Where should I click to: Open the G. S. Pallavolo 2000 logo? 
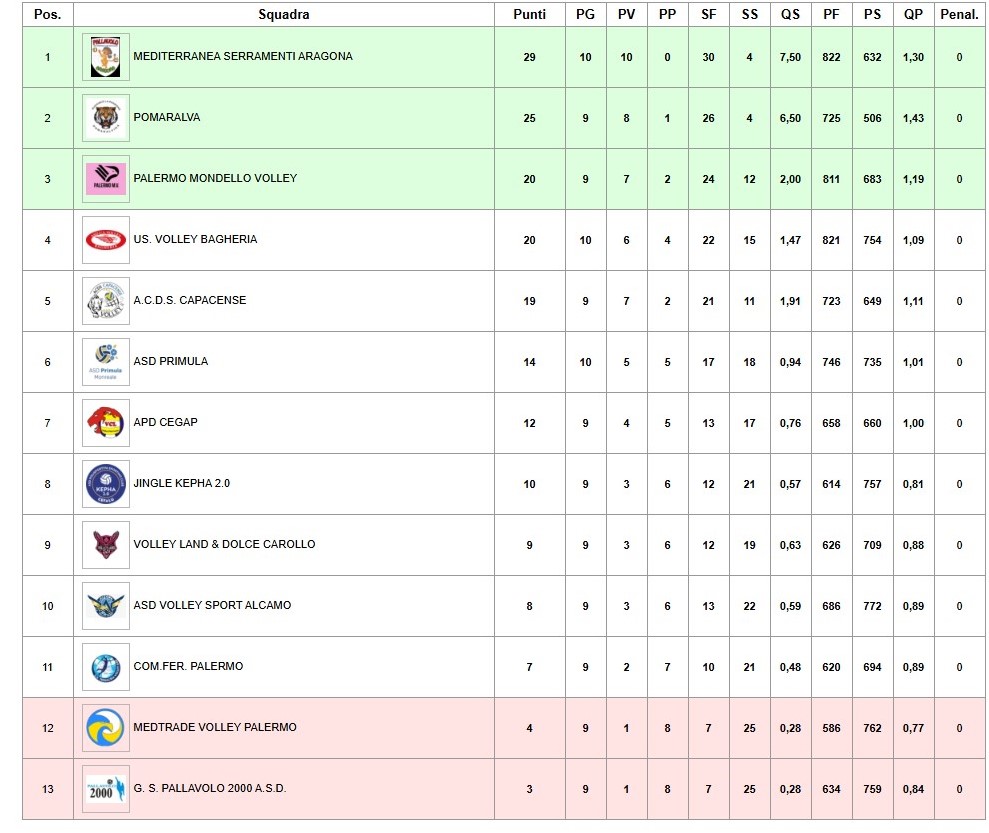(x=105, y=789)
